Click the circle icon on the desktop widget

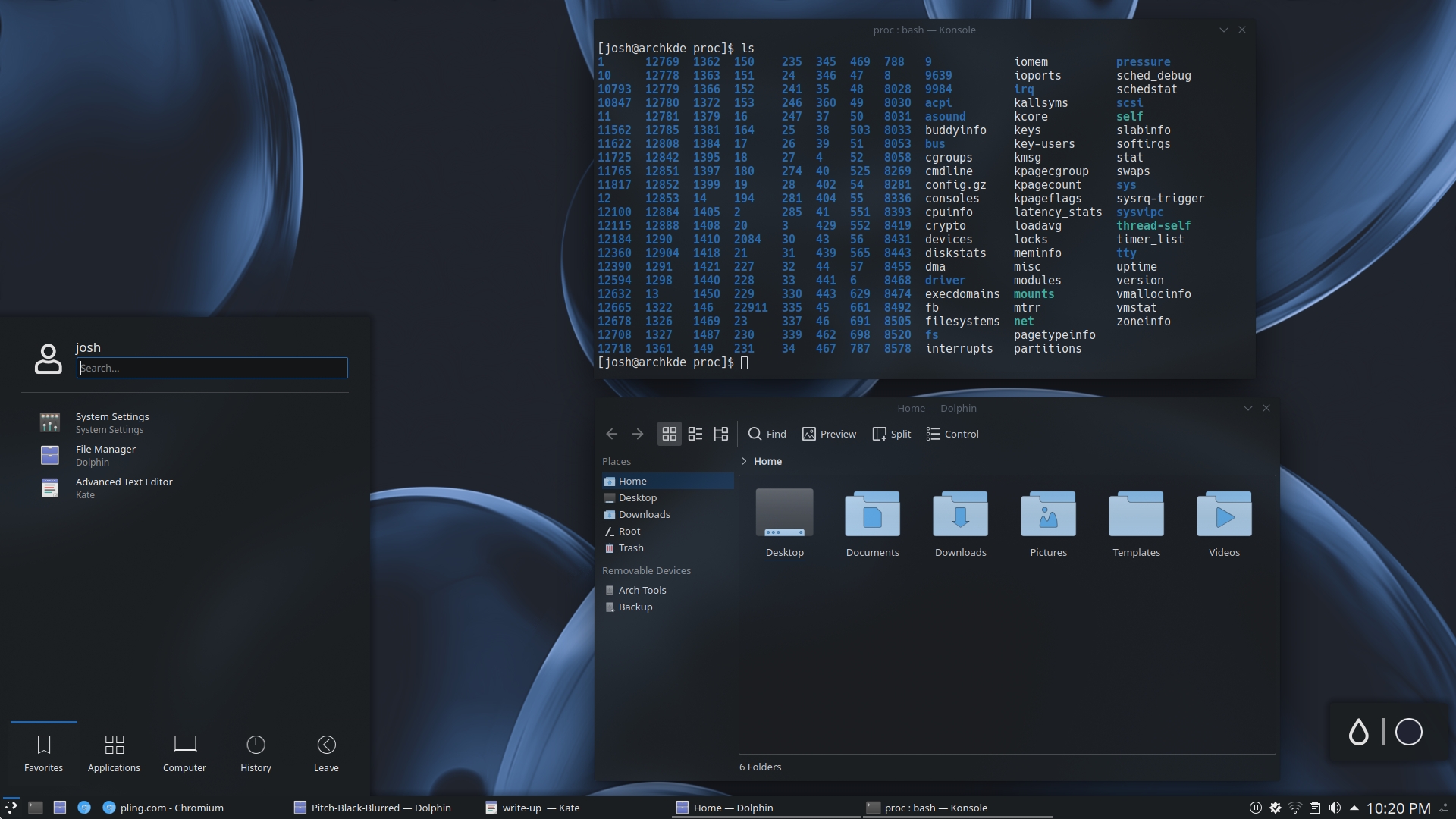1409,732
